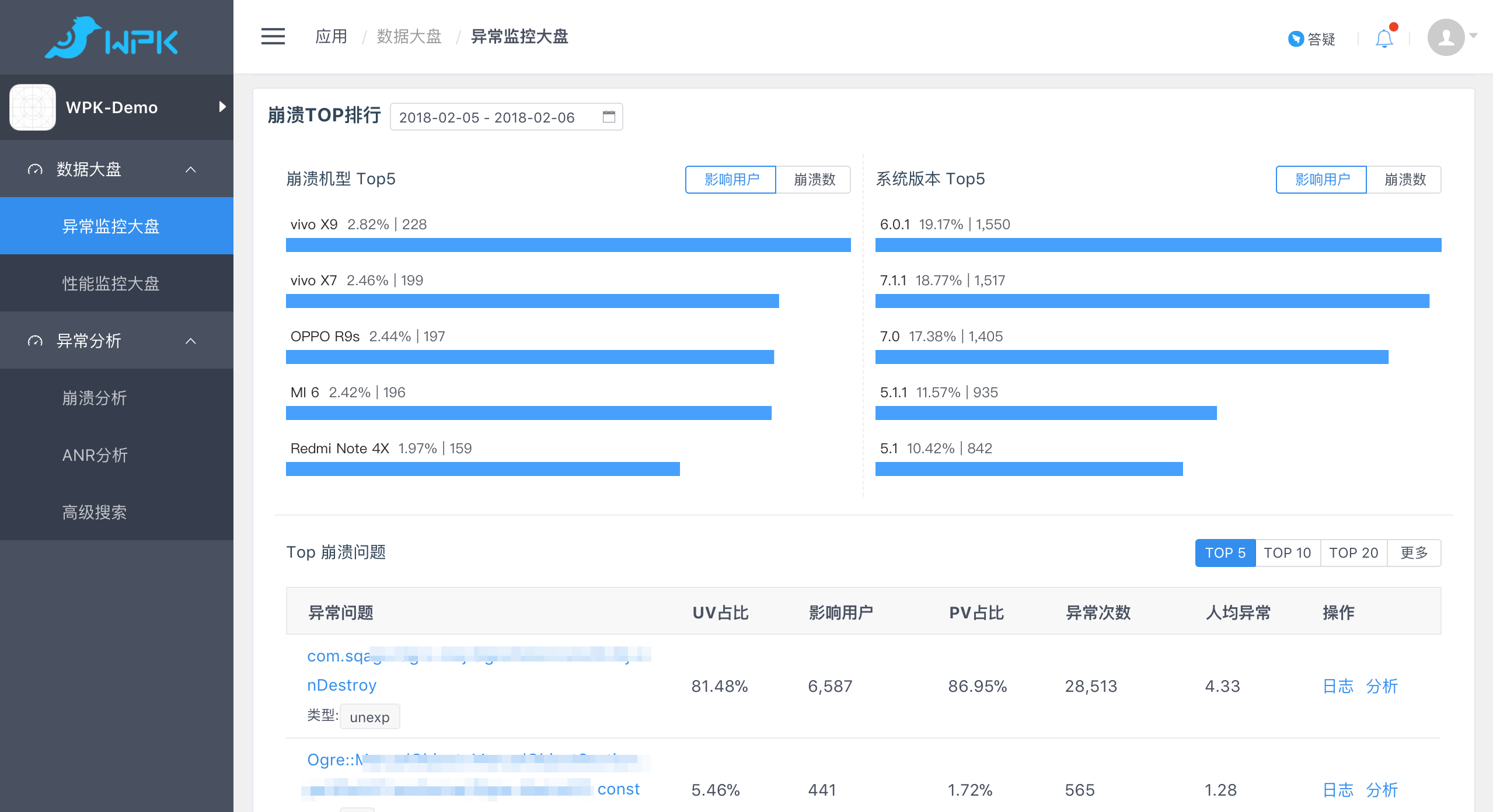Image resolution: width=1493 pixels, height=812 pixels.
Task: Expand the WPK-Demo app switcher arrow
Action: click(x=222, y=107)
